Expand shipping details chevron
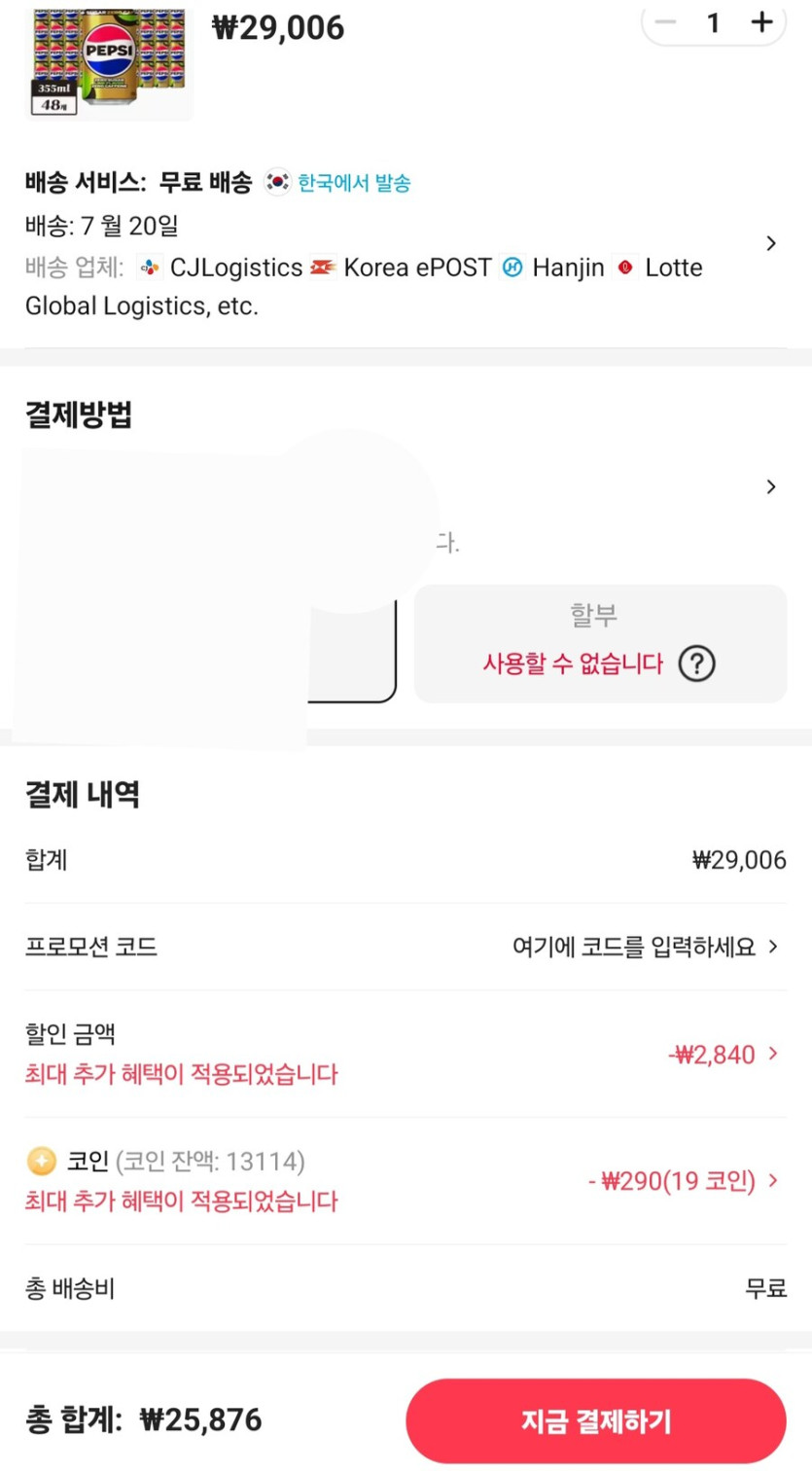This screenshot has height=1471, width=812. 771,243
